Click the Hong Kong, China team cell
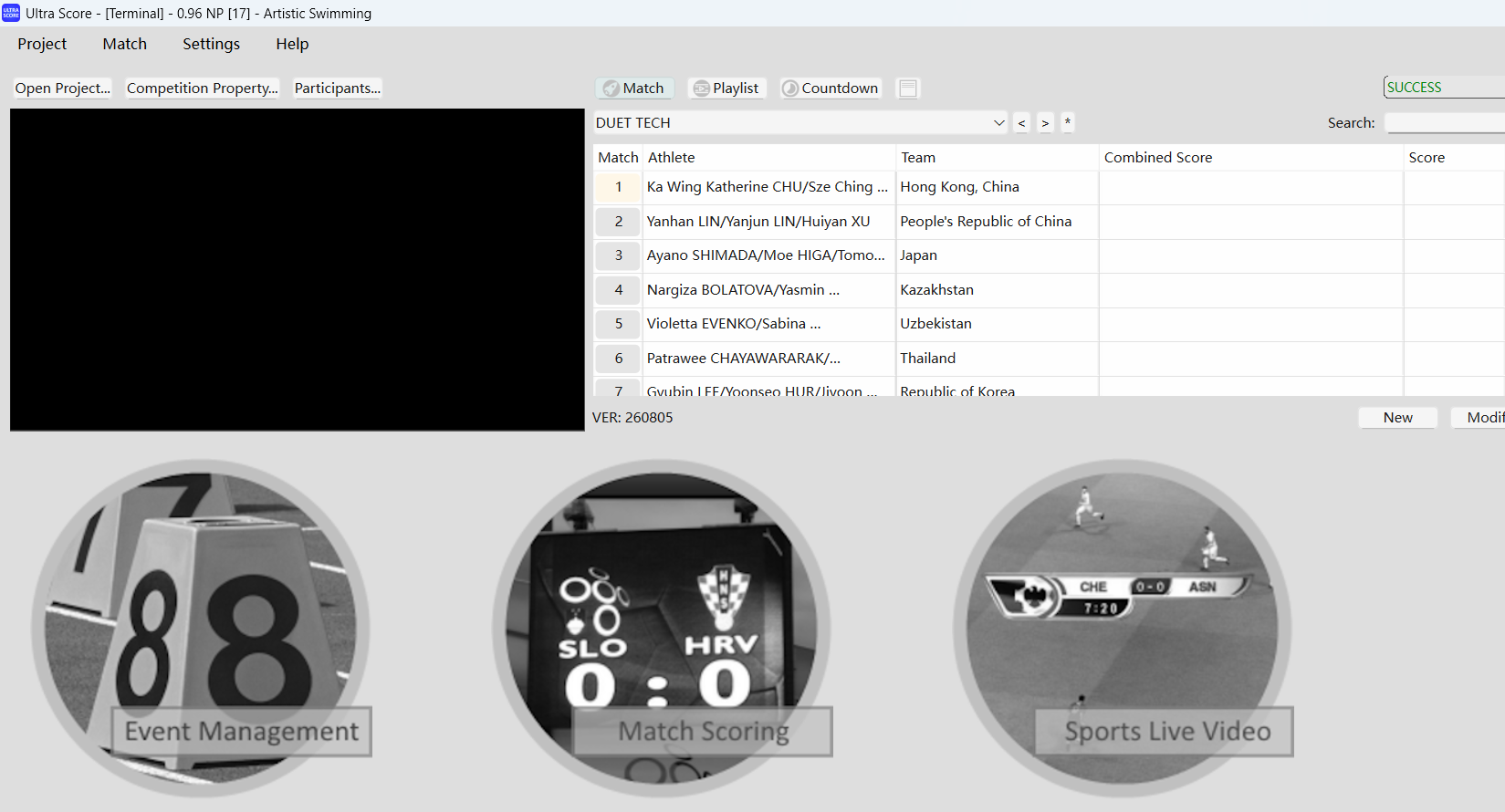This screenshot has width=1505, height=812. [x=997, y=187]
